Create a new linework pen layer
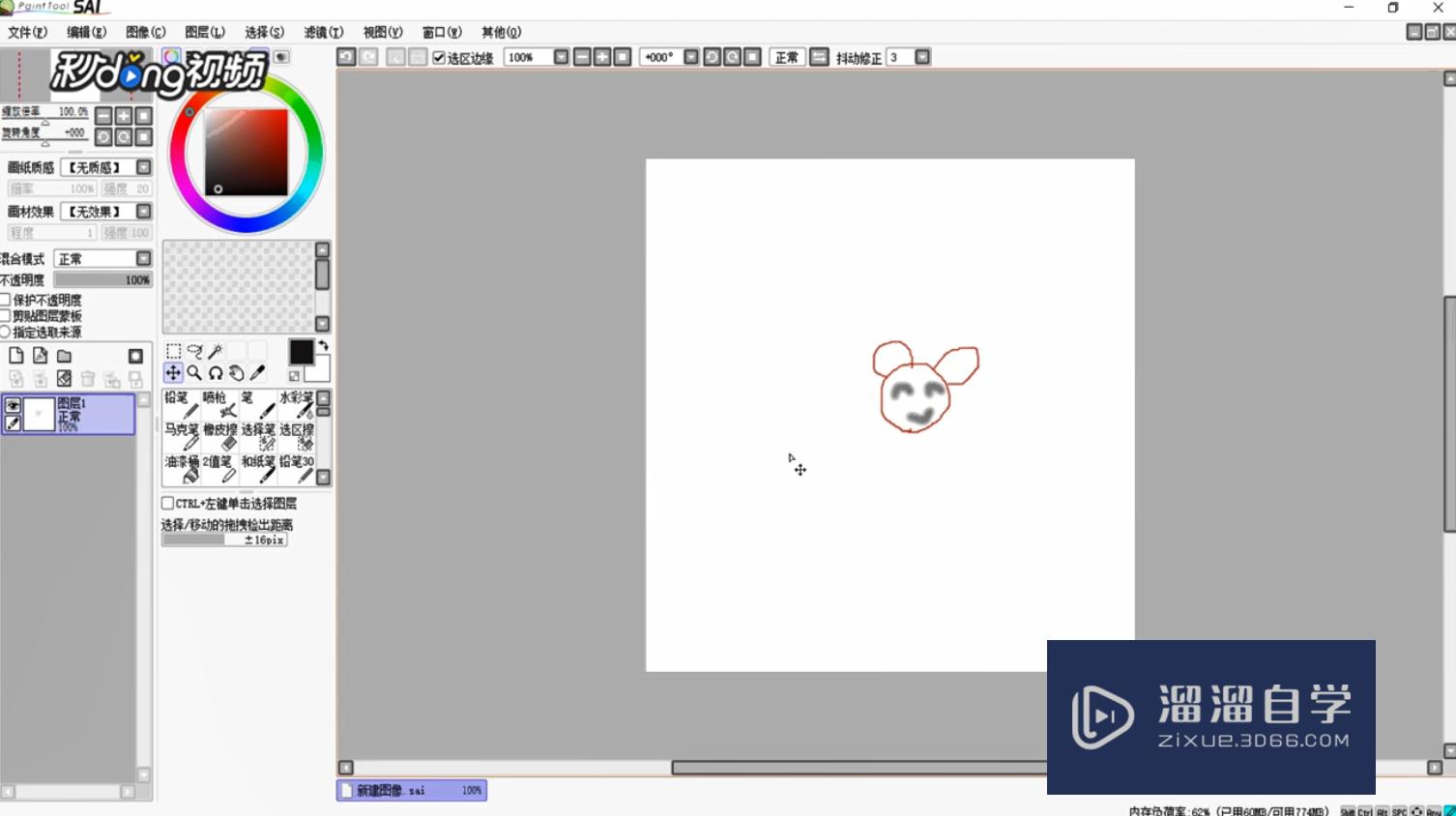The width and height of the screenshot is (1456, 816). [x=40, y=356]
